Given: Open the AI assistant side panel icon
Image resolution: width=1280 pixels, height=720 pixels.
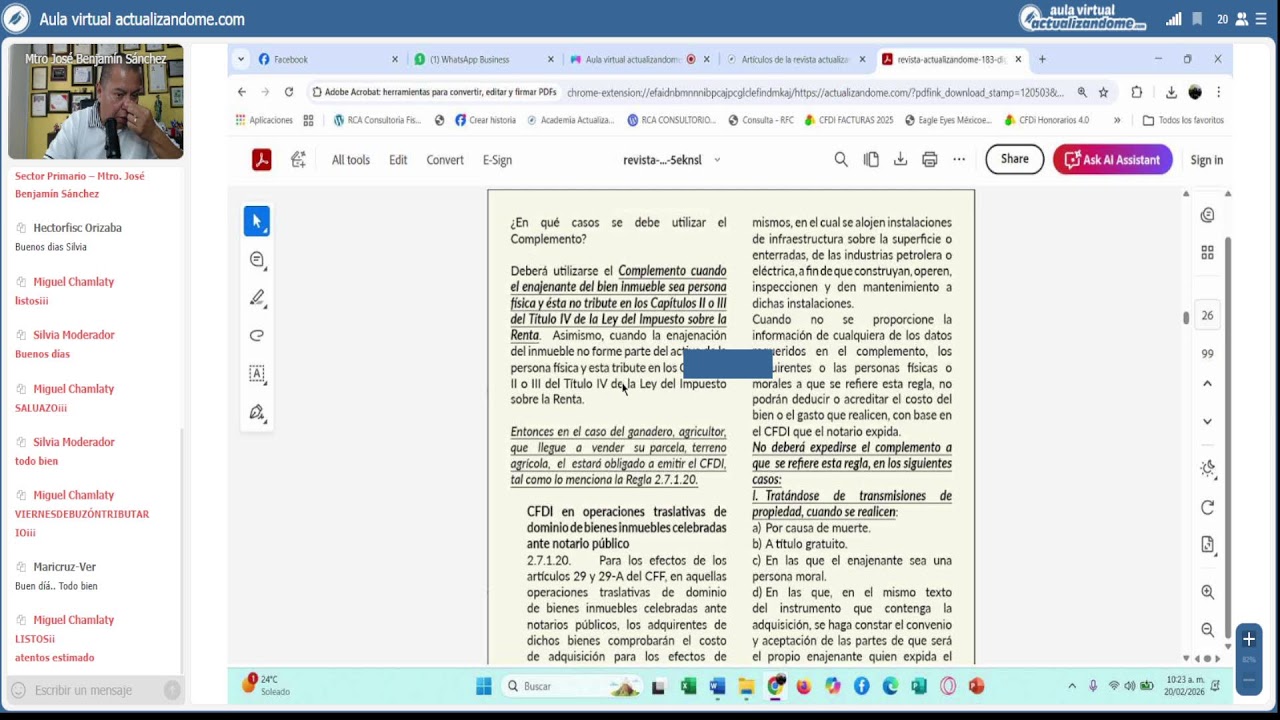Looking at the screenshot, I should point(1207,215).
